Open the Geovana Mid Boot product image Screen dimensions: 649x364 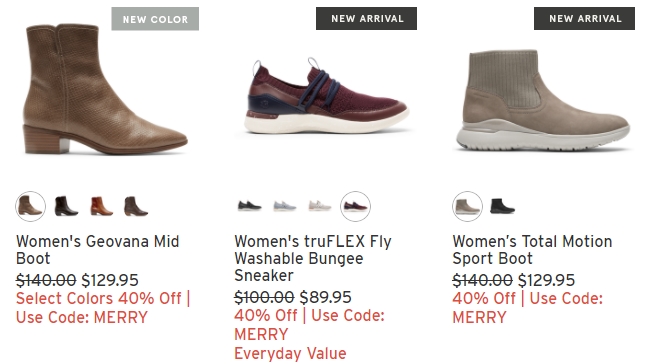click(106, 89)
